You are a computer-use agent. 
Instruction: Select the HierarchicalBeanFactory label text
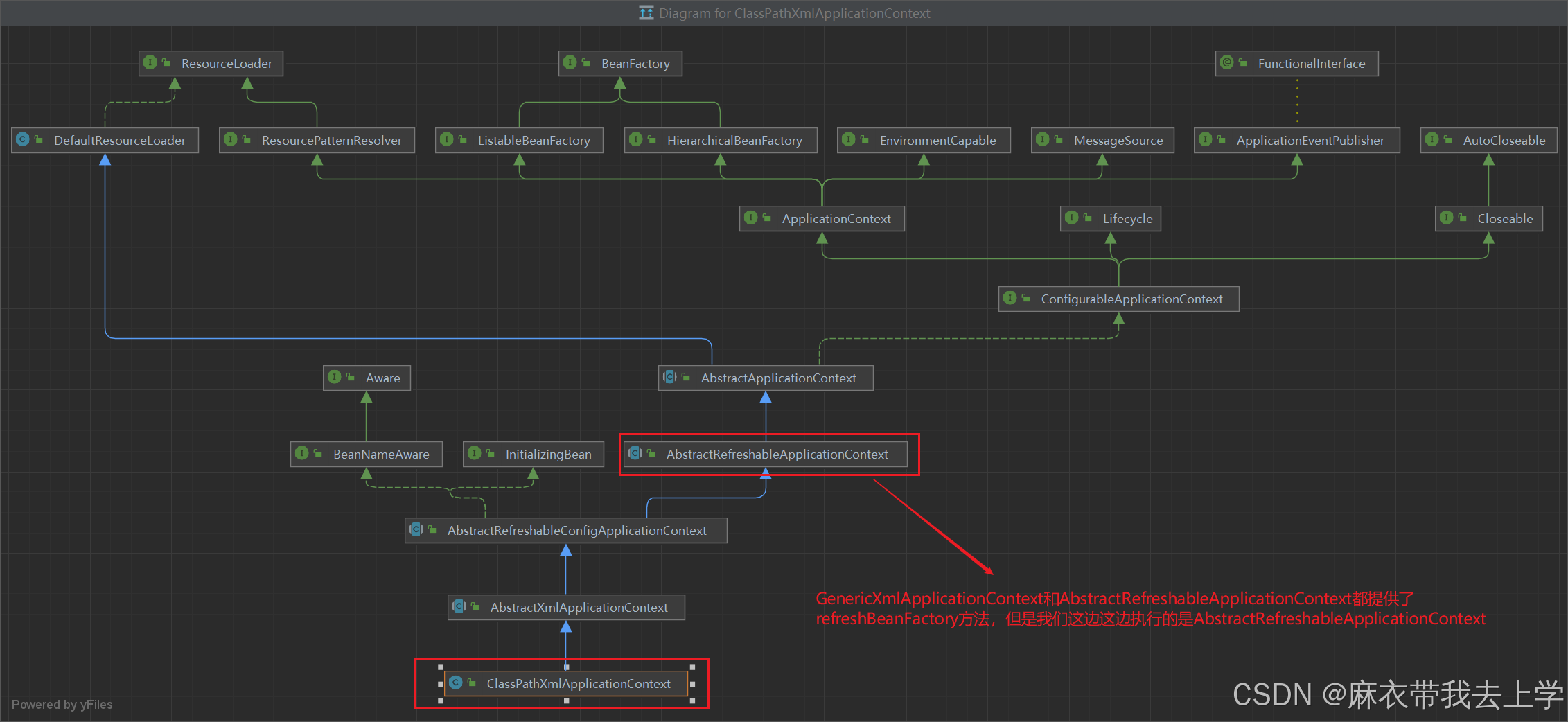point(734,141)
